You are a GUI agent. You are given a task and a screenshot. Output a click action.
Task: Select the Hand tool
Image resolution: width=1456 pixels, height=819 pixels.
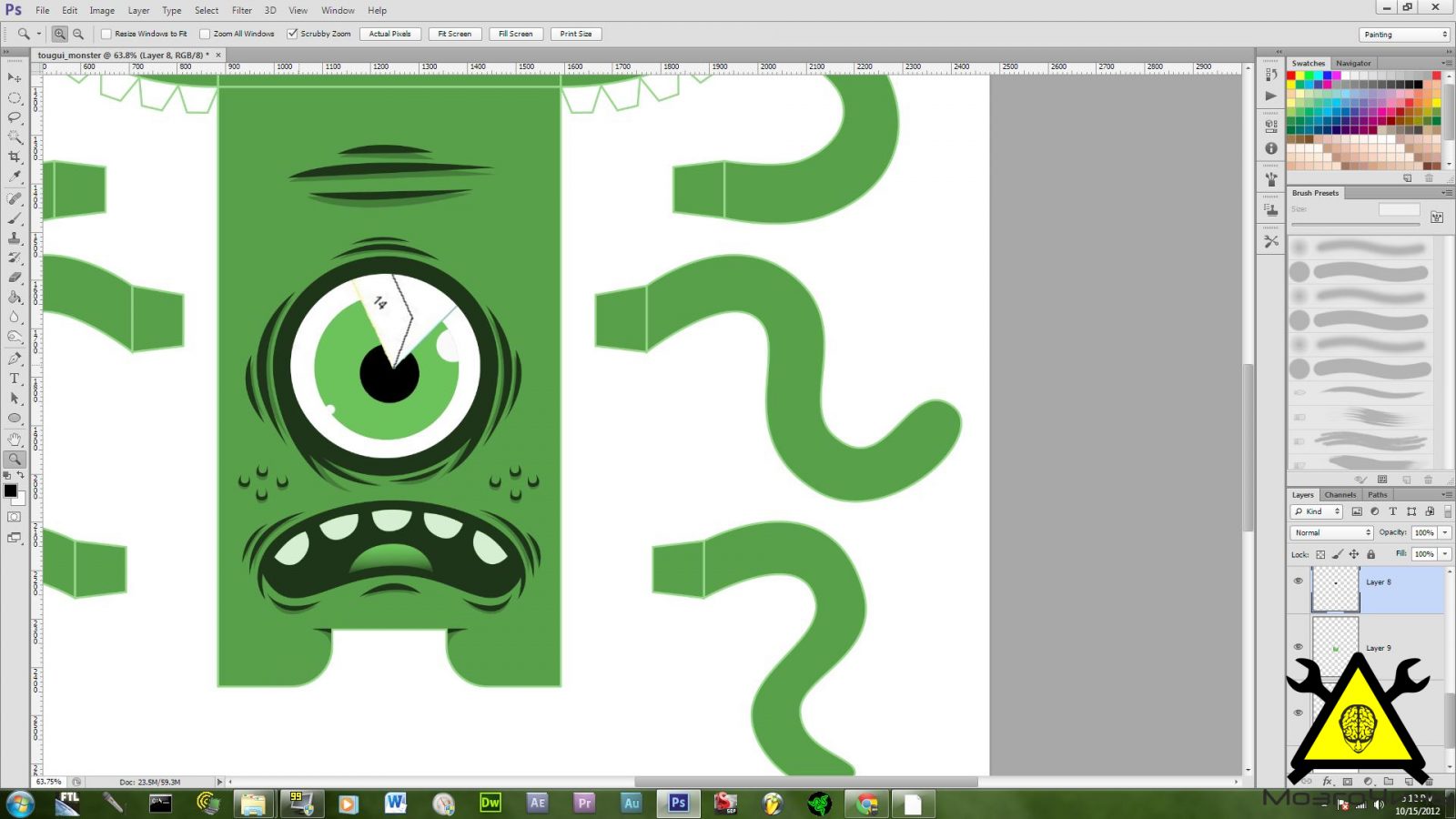click(x=14, y=440)
